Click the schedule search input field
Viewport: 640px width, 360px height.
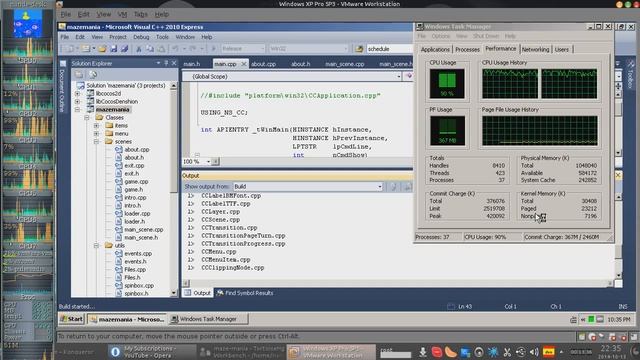[390, 49]
